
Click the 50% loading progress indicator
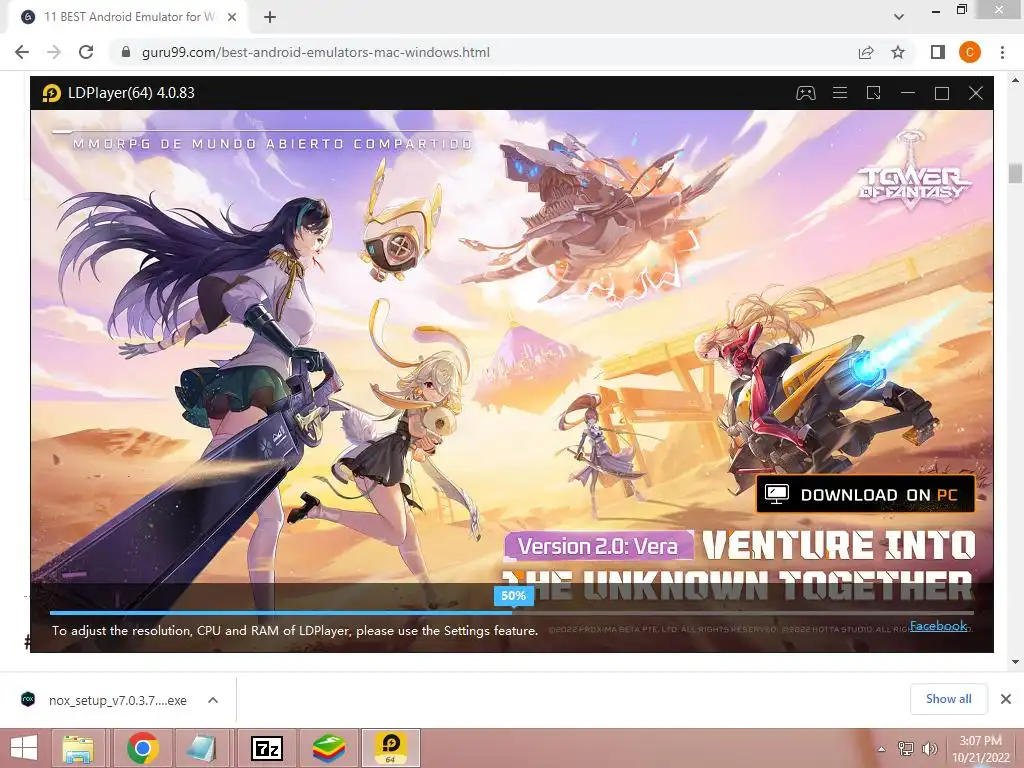click(x=513, y=596)
